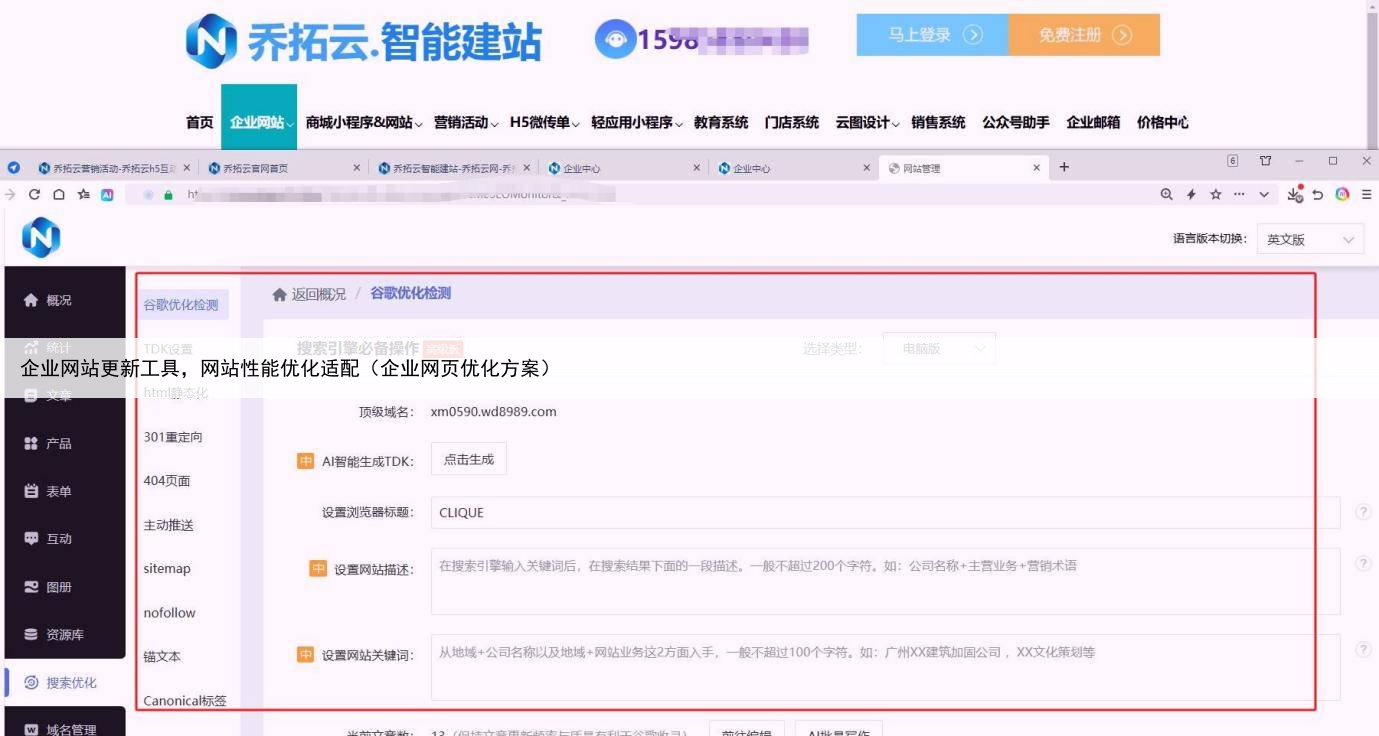Screen dimensions: 1379x736
Task: Expand the 企业网站 navigation dropdown
Action: (259, 122)
